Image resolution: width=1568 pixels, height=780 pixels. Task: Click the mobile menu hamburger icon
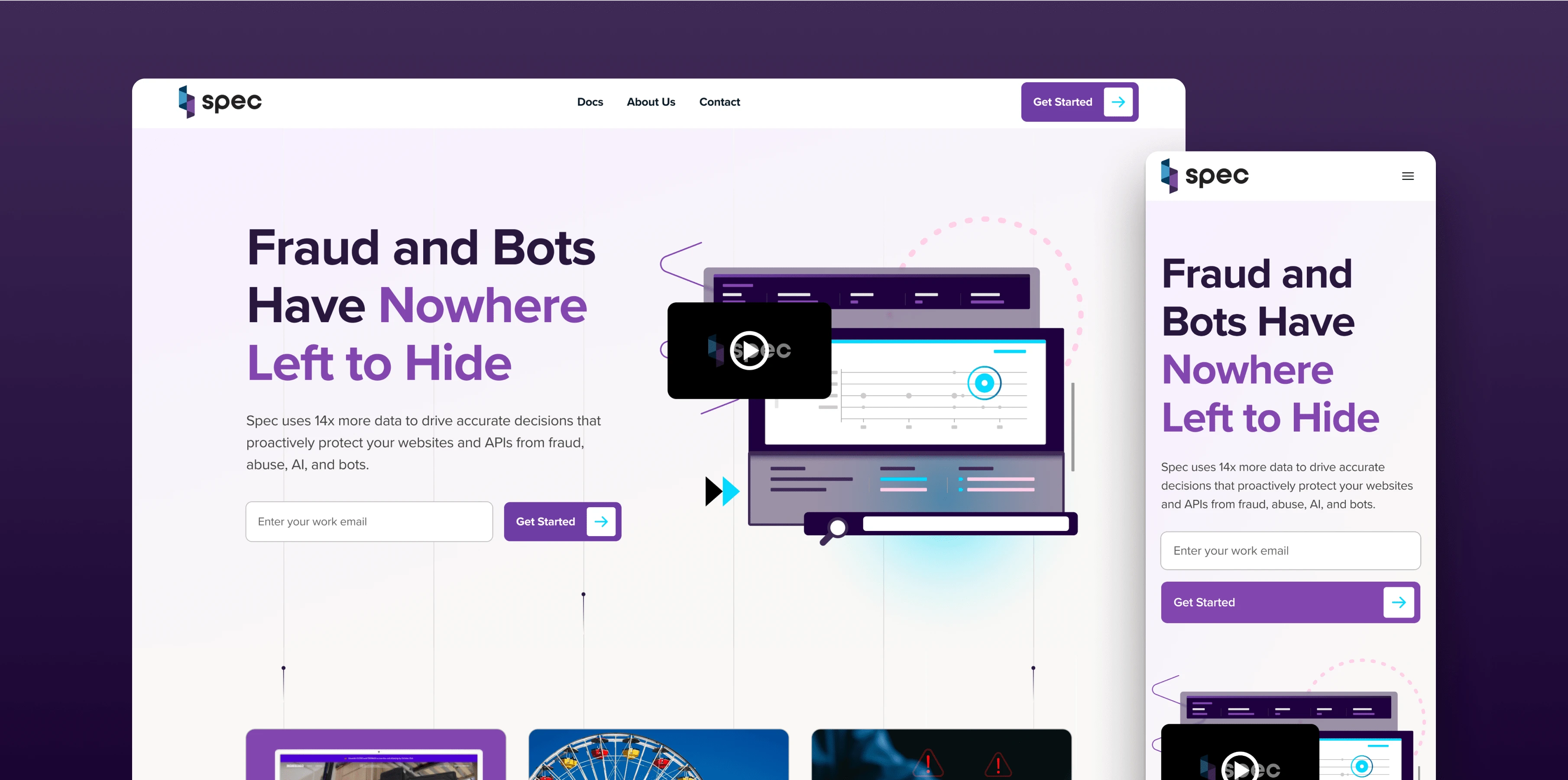(1407, 176)
